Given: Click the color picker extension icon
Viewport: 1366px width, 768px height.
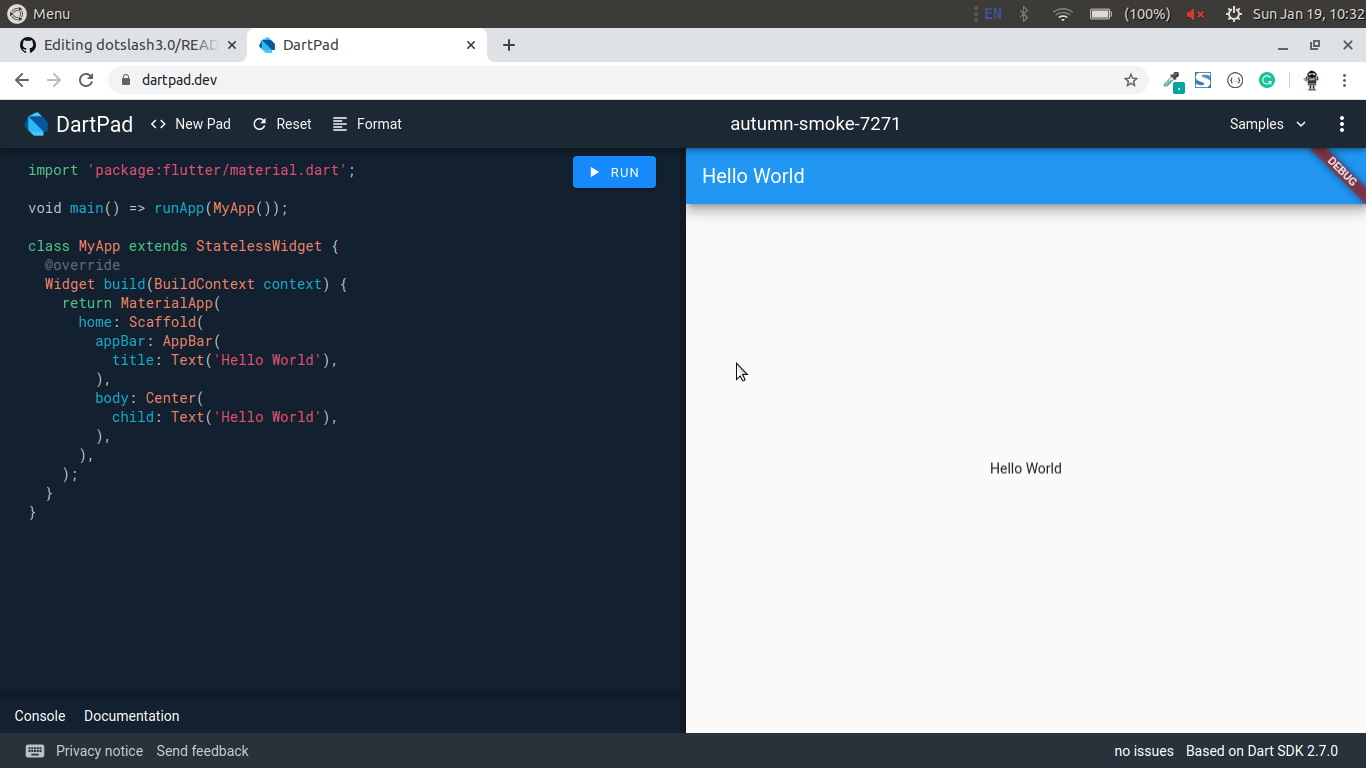Looking at the screenshot, I should point(1173,80).
